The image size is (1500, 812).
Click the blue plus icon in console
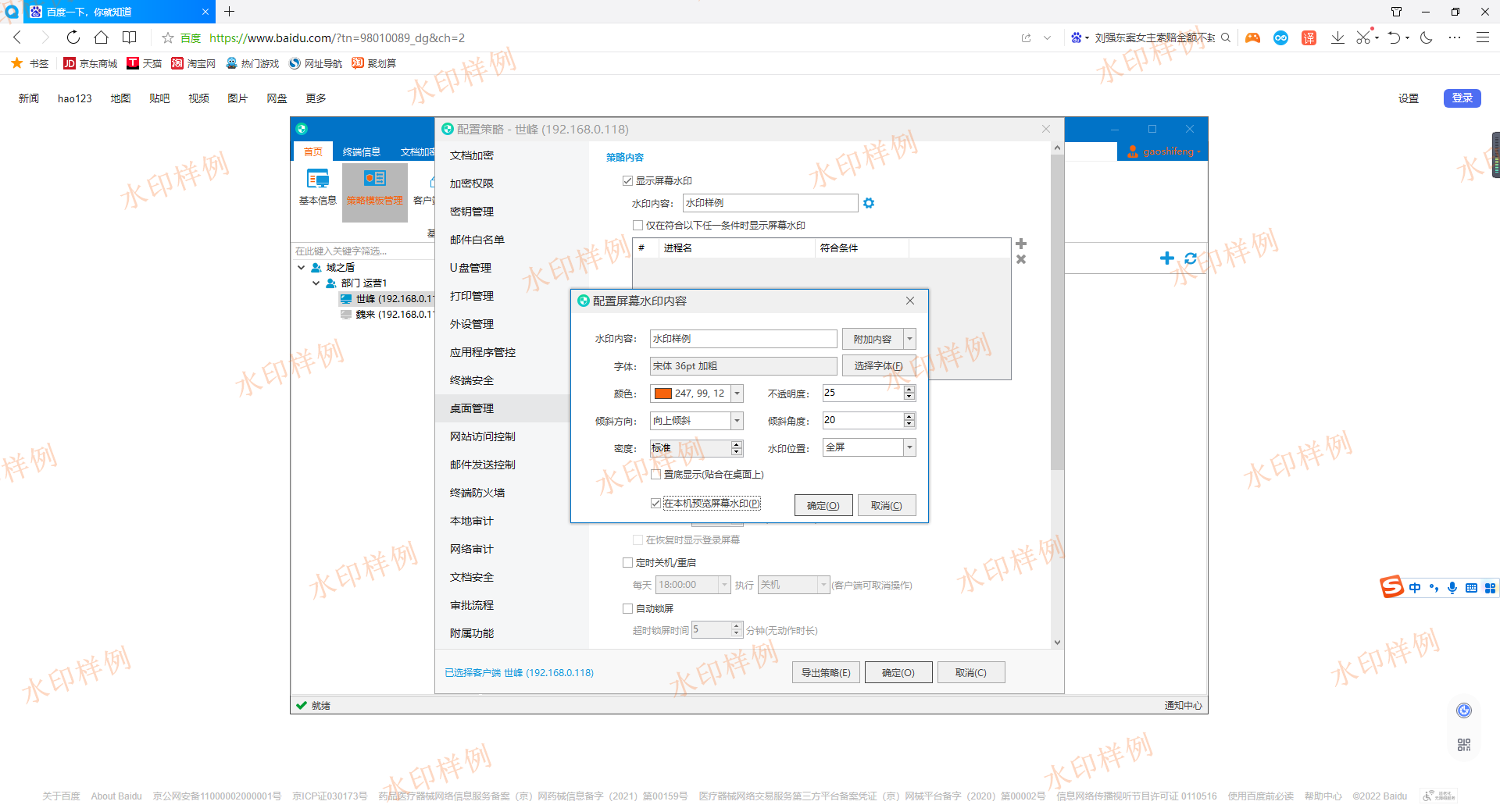coord(1167,258)
